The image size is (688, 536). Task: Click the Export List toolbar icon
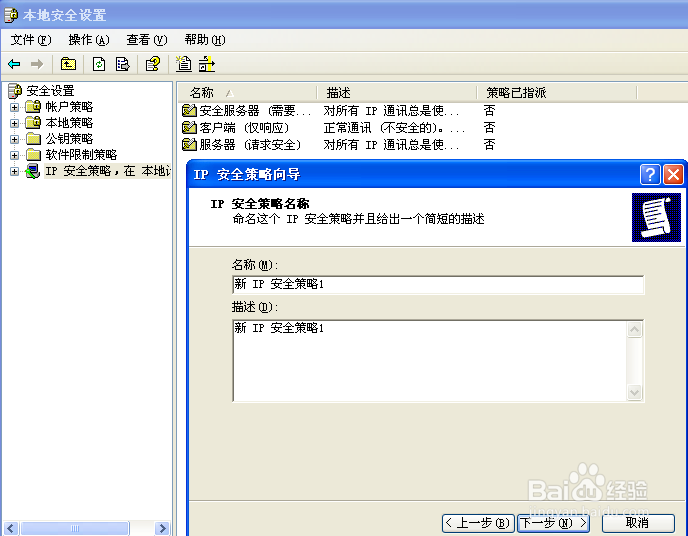point(122,64)
